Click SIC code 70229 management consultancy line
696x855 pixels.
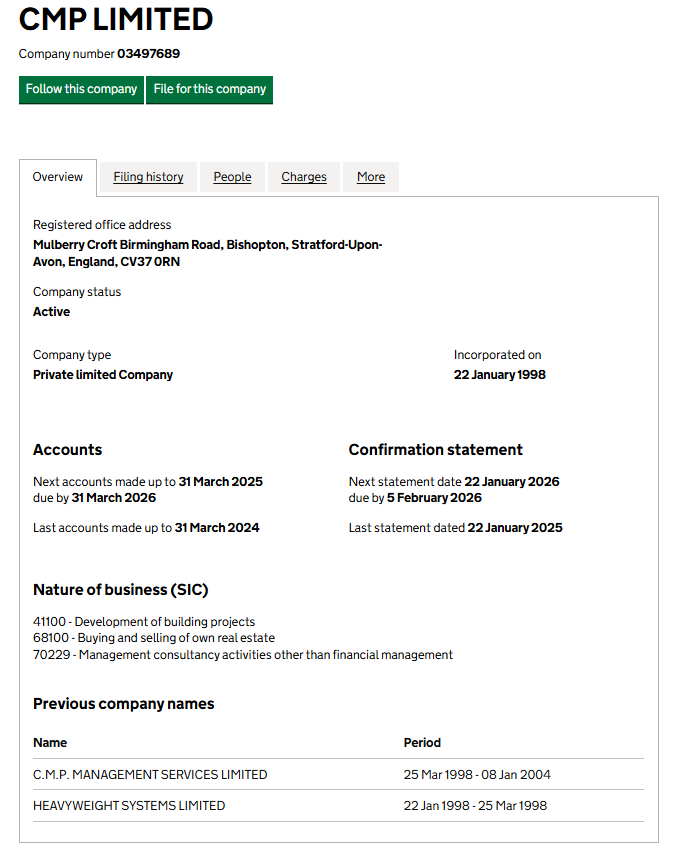pyautogui.click(x=243, y=655)
